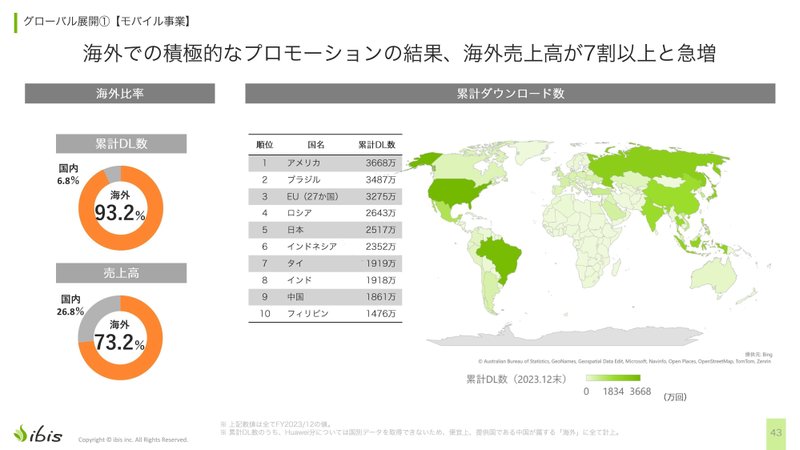Click the 2517万 download value
800x450 pixels.
point(381,230)
